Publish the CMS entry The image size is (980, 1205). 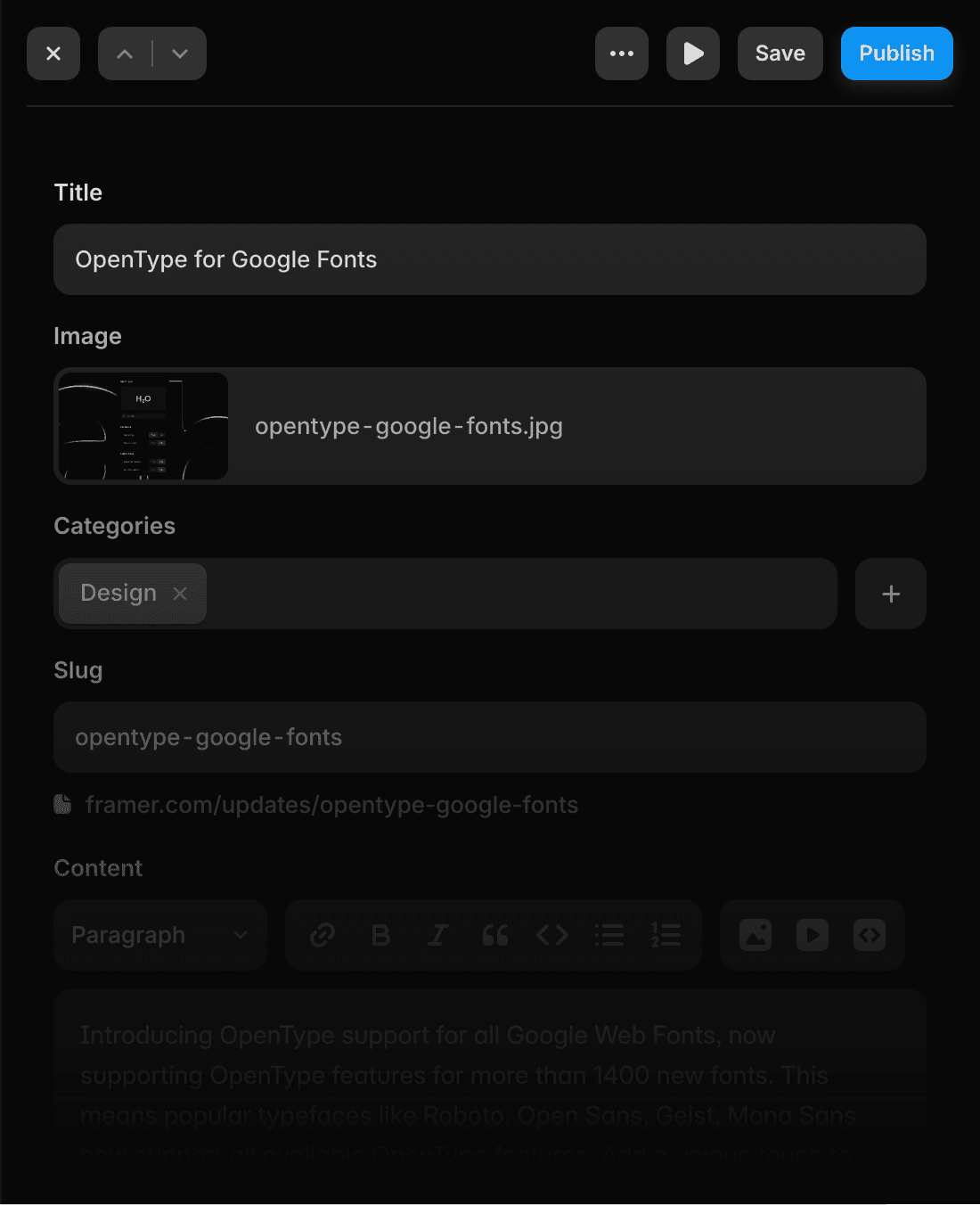tap(896, 54)
